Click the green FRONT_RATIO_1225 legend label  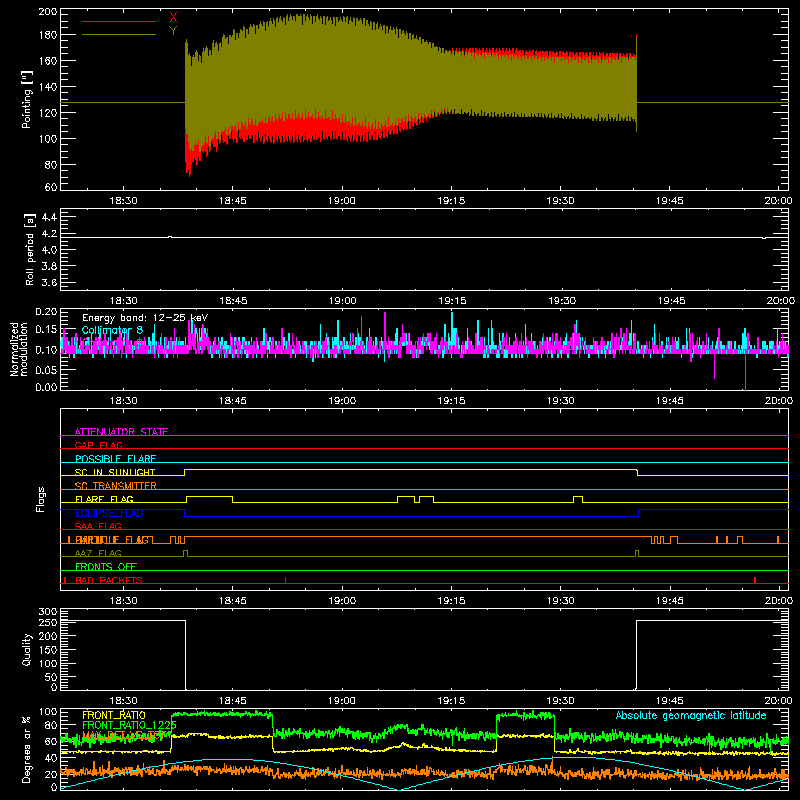tap(130, 725)
